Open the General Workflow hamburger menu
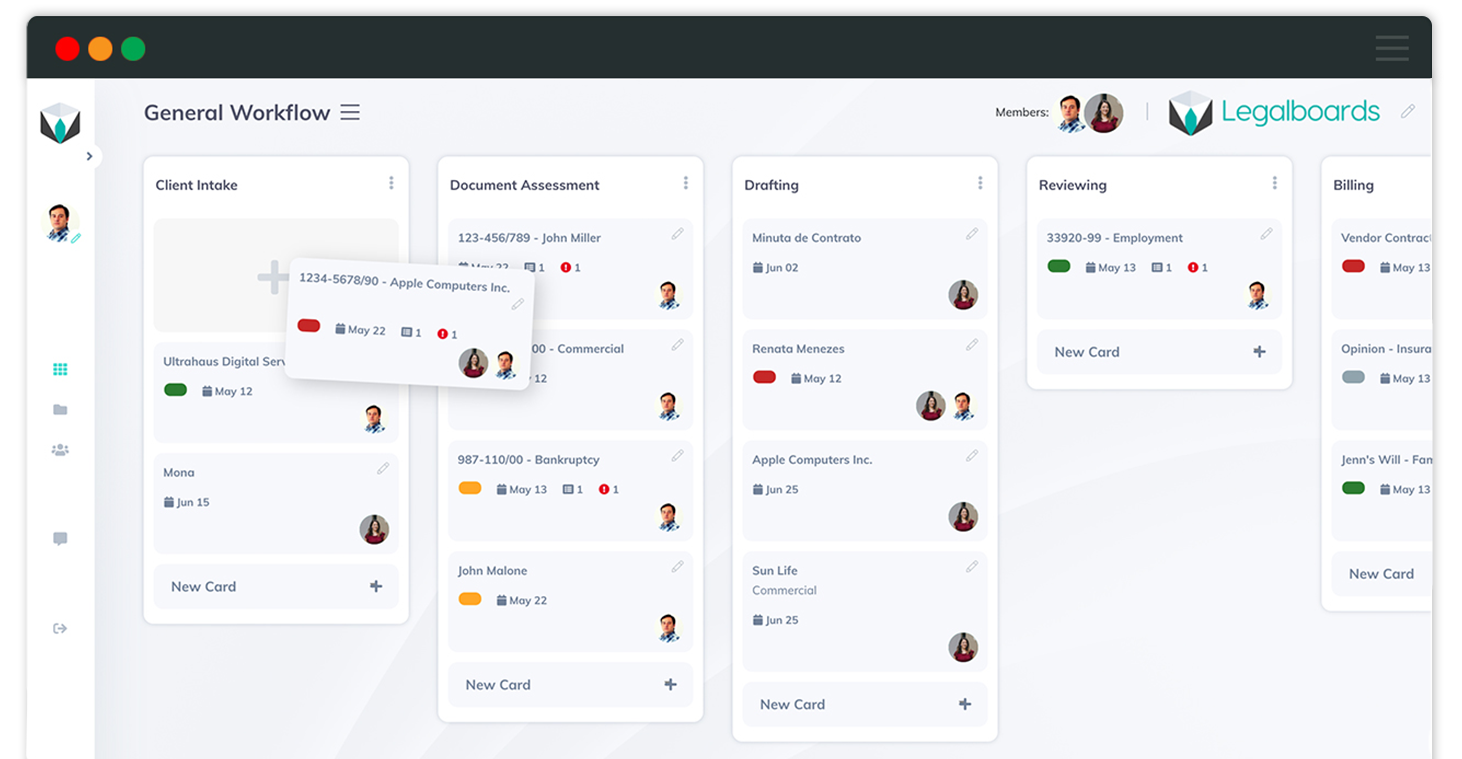The width and height of the screenshot is (1462, 759). [x=350, y=112]
